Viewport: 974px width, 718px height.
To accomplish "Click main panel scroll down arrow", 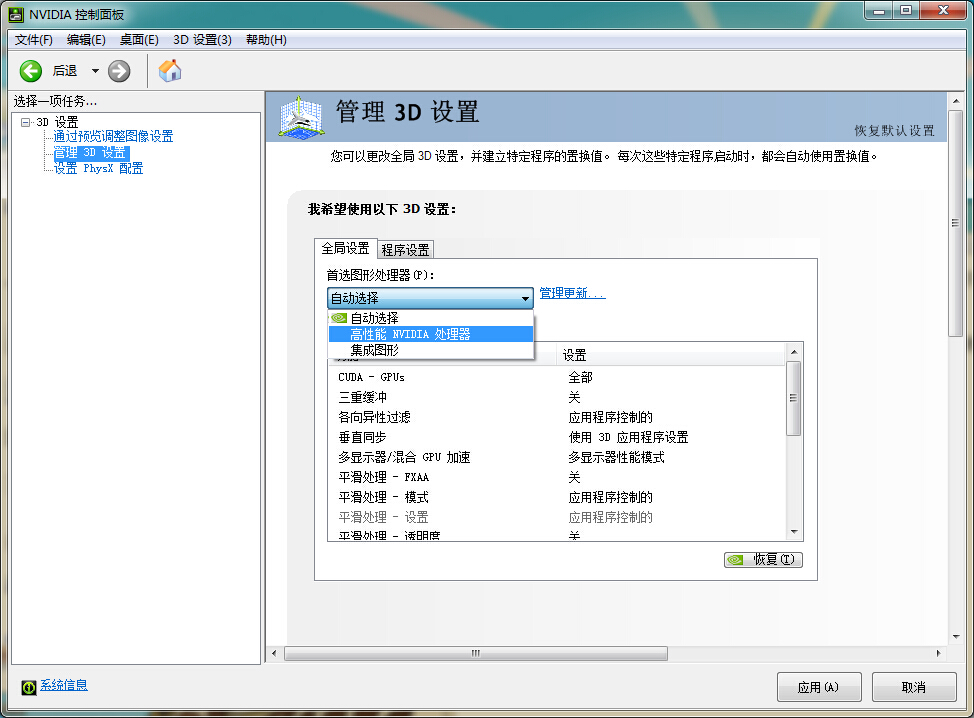I will coord(955,637).
